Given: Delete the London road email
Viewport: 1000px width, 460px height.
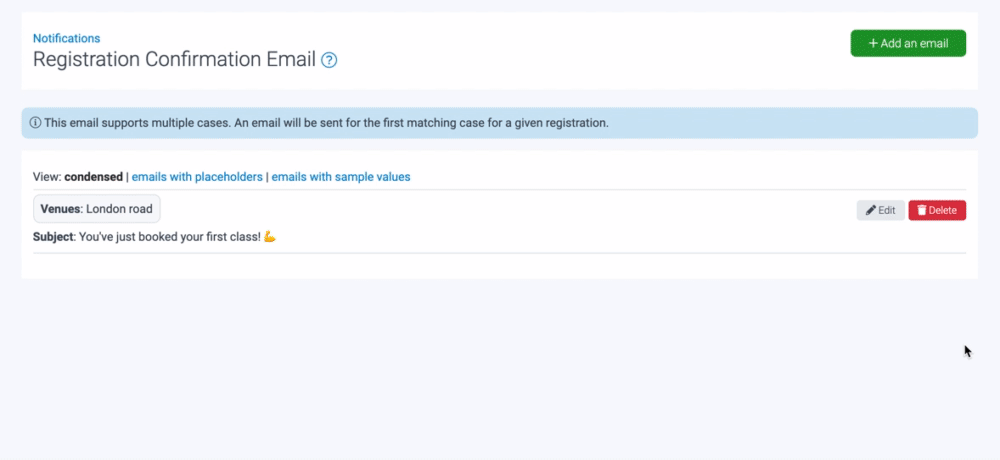Looking at the screenshot, I should pos(937,210).
